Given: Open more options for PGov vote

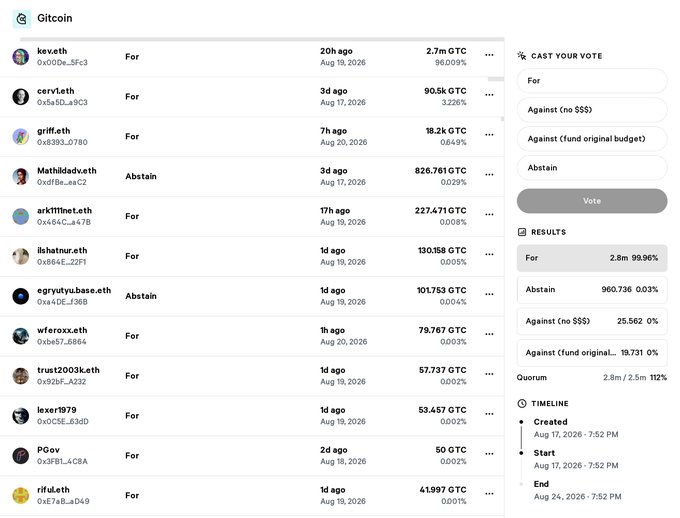Looking at the screenshot, I should 490,454.
